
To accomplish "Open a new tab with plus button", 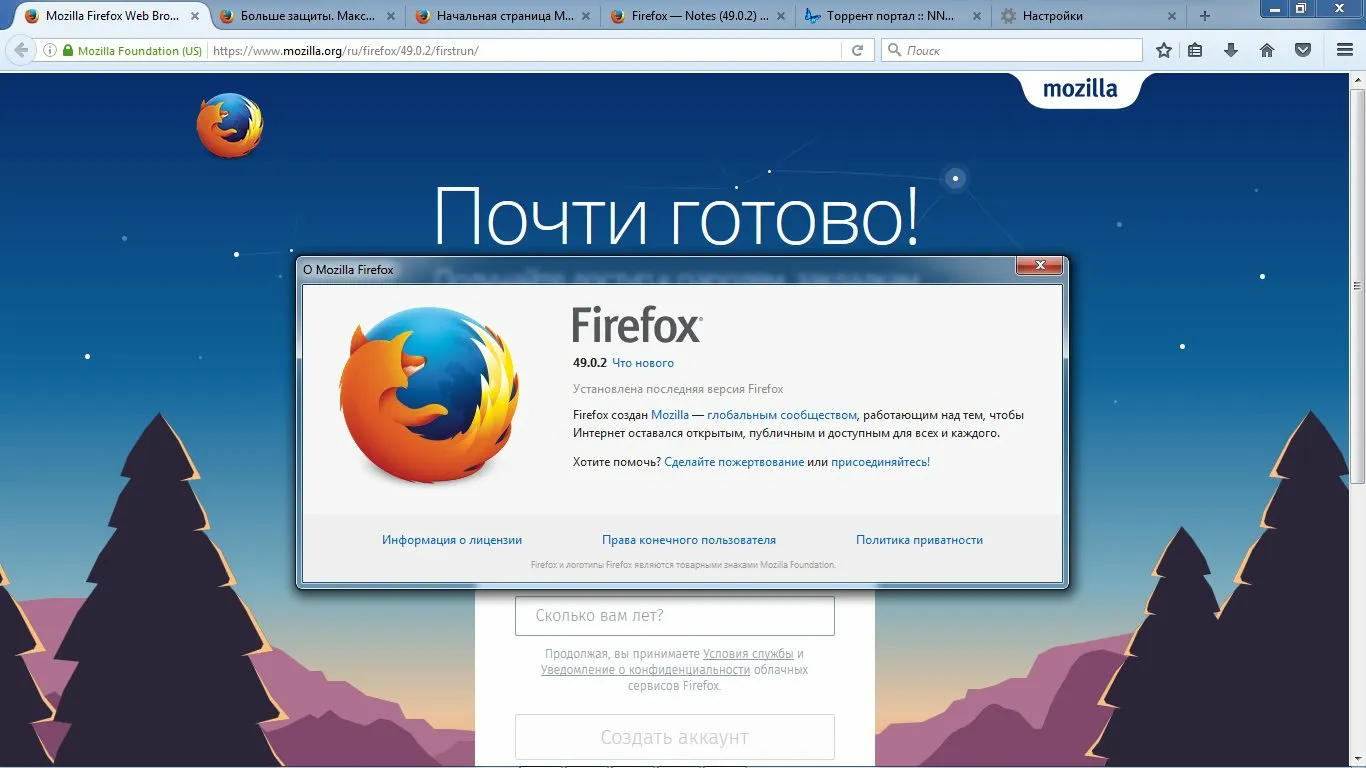I will pos(1204,16).
